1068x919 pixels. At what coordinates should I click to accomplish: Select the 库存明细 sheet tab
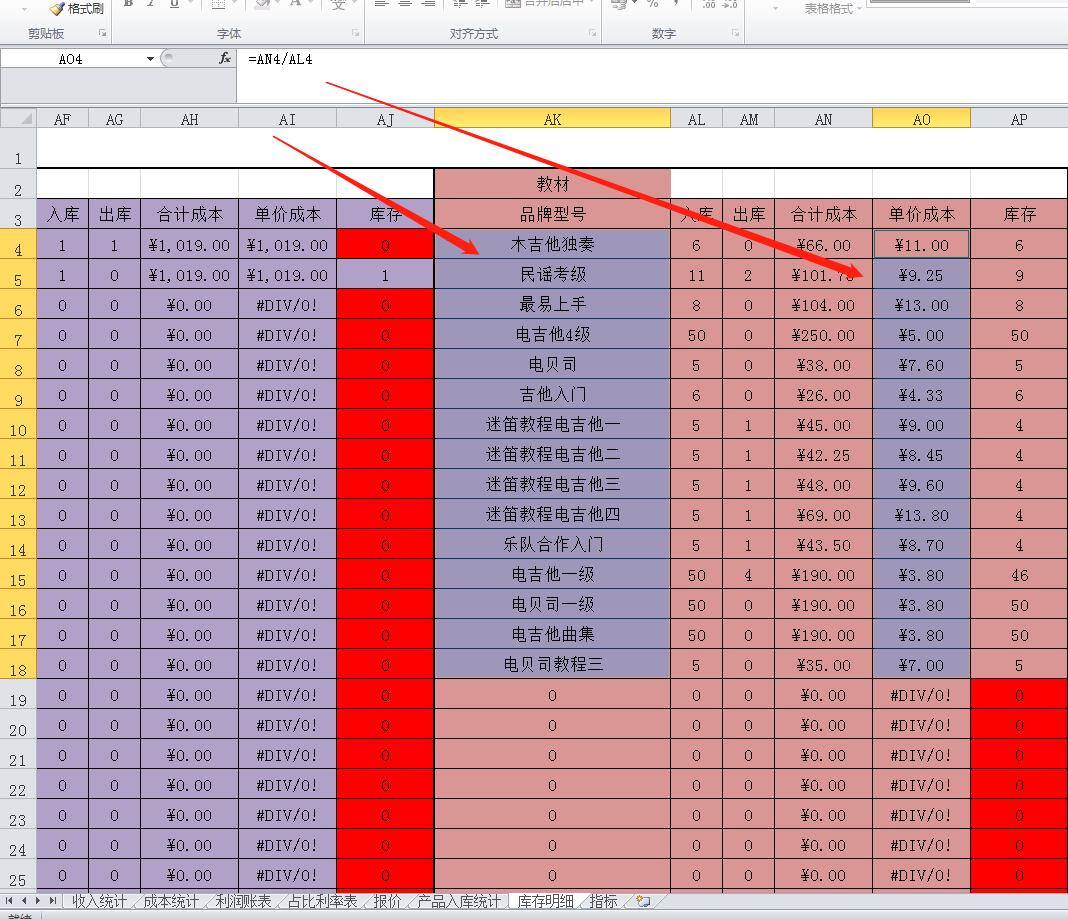tap(546, 901)
